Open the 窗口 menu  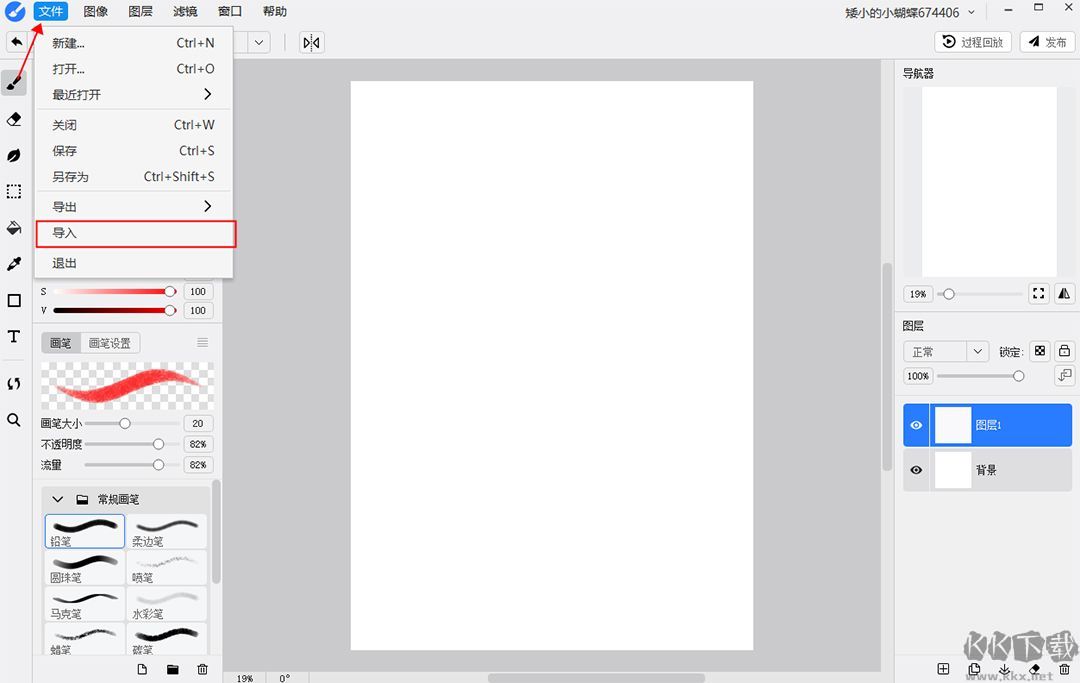(230, 11)
